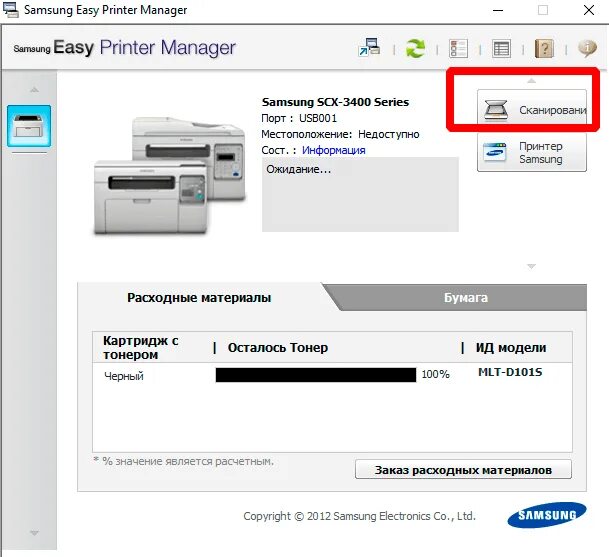Click the Порт : USB001 text
Viewport: 609px width, 557px height.
[x=299, y=118]
